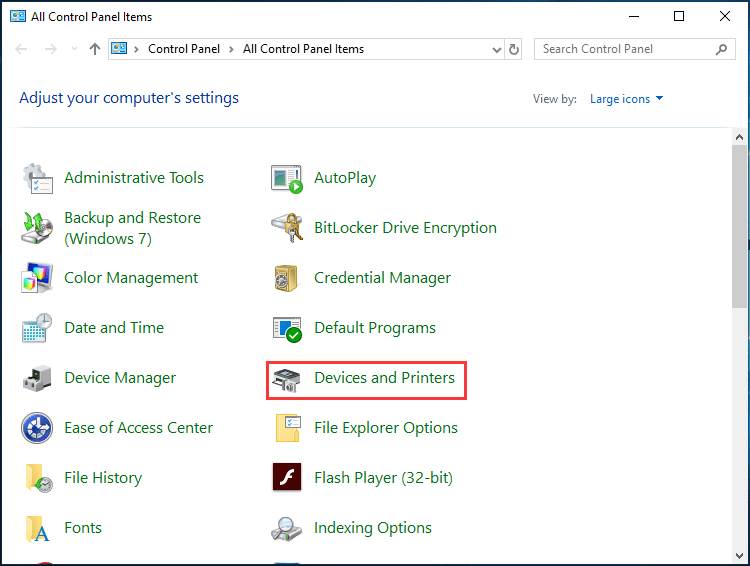
Task: Expand the View by Large icons dropdown
Action: pyautogui.click(x=627, y=99)
